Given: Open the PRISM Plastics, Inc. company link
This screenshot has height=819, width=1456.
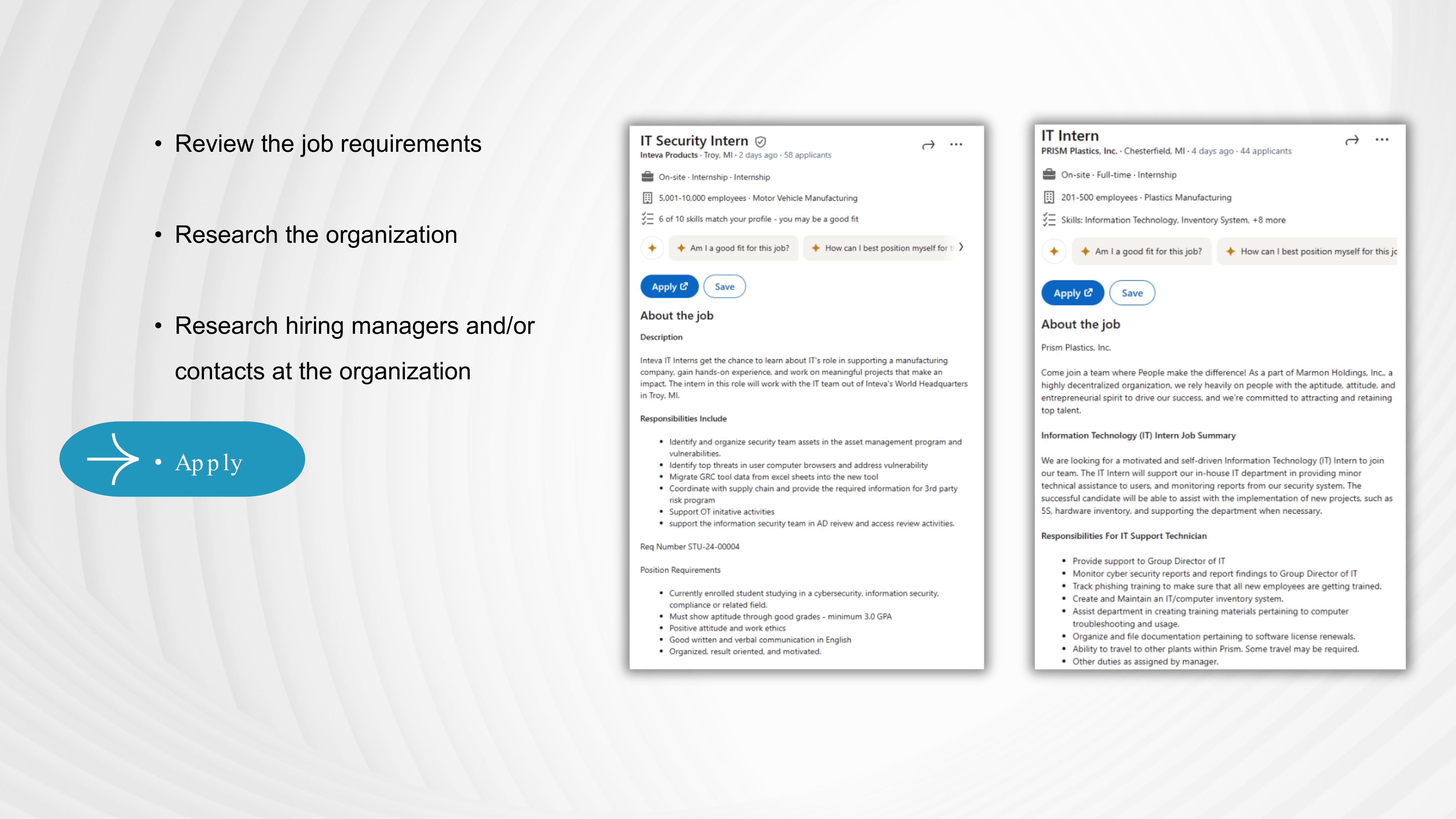Looking at the screenshot, I should point(1079,151).
